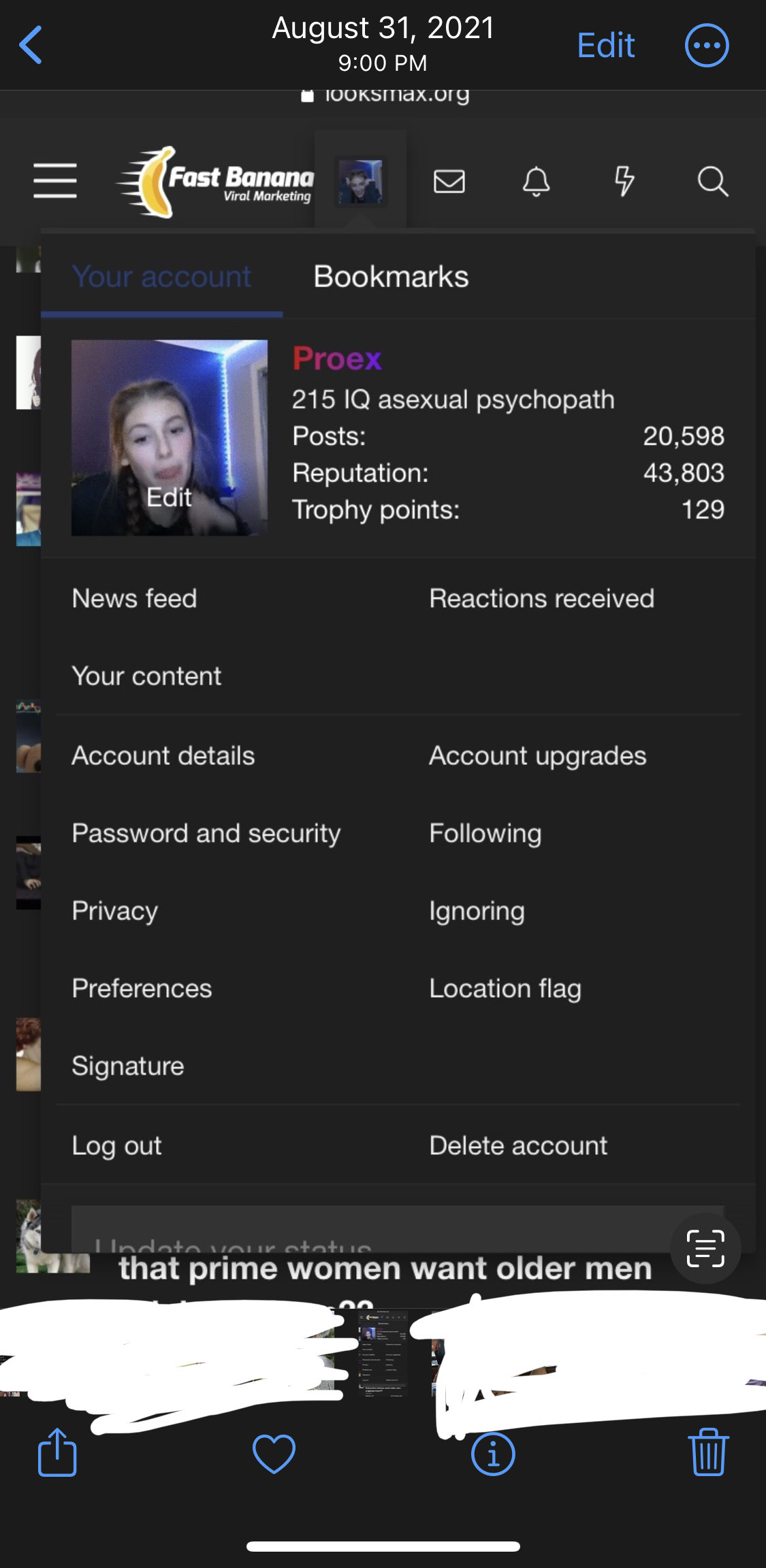Image resolution: width=766 pixels, height=1568 pixels.
Task: Open the hamburger navigation menu
Action: click(55, 180)
